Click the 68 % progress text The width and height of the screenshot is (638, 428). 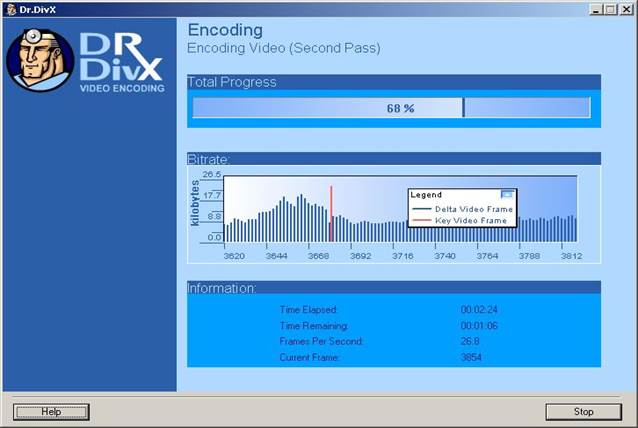400,109
